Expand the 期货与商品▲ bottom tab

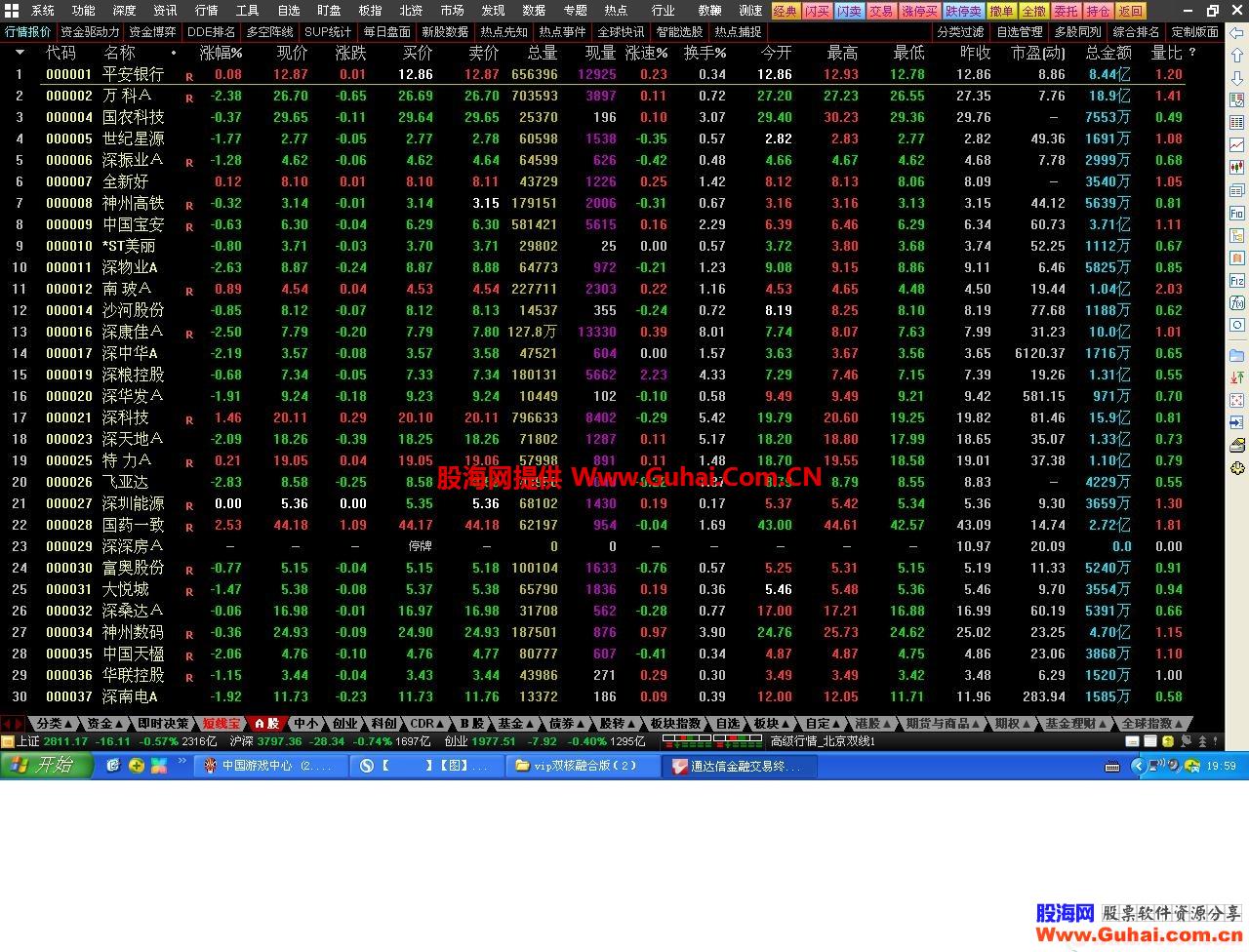point(944,724)
